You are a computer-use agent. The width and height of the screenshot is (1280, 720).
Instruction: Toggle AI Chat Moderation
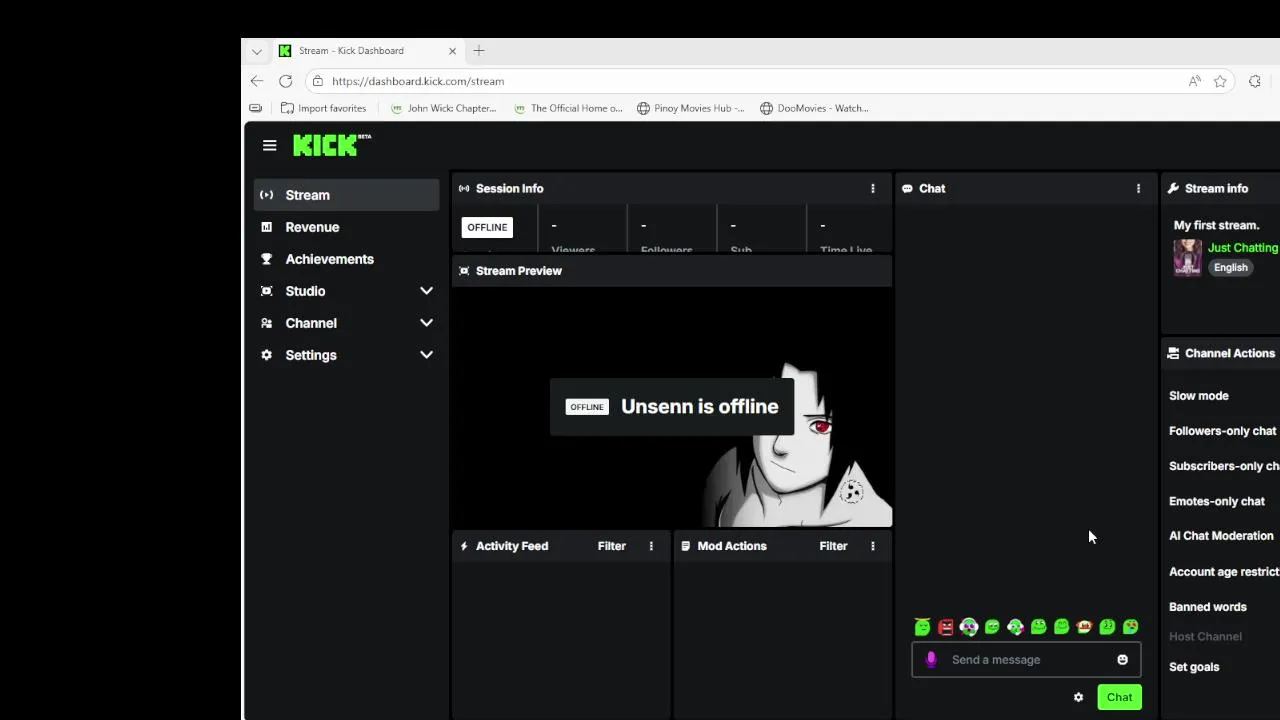point(1224,536)
